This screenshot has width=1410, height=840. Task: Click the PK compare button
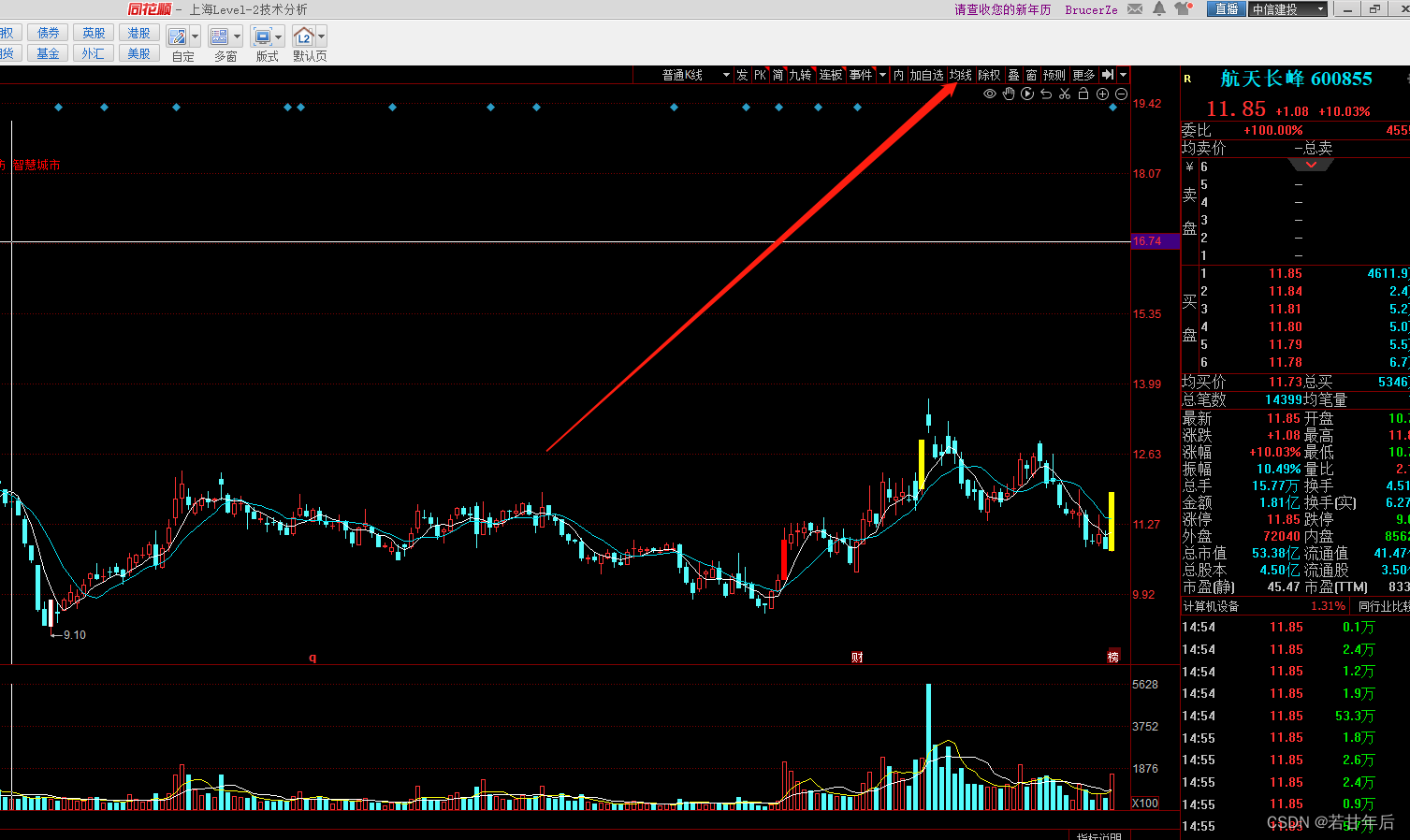760,75
